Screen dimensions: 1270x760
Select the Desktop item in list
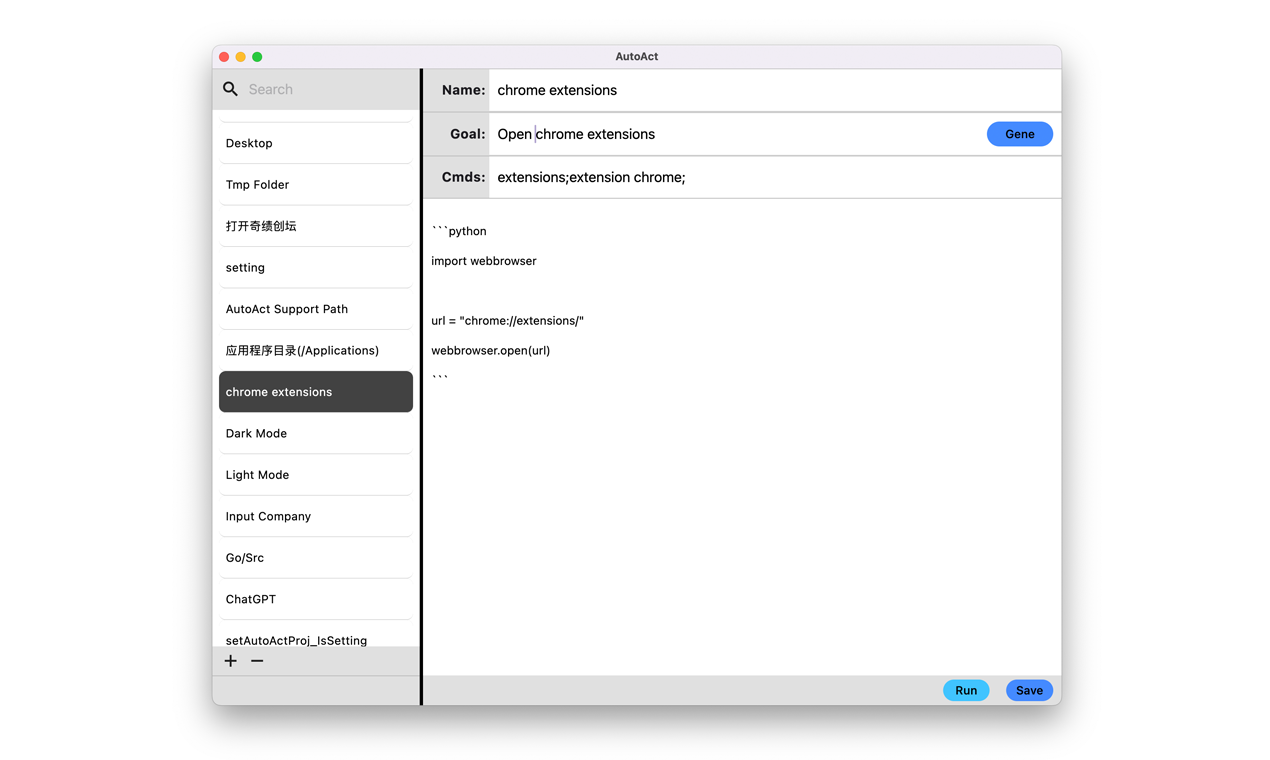click(316, 143)
